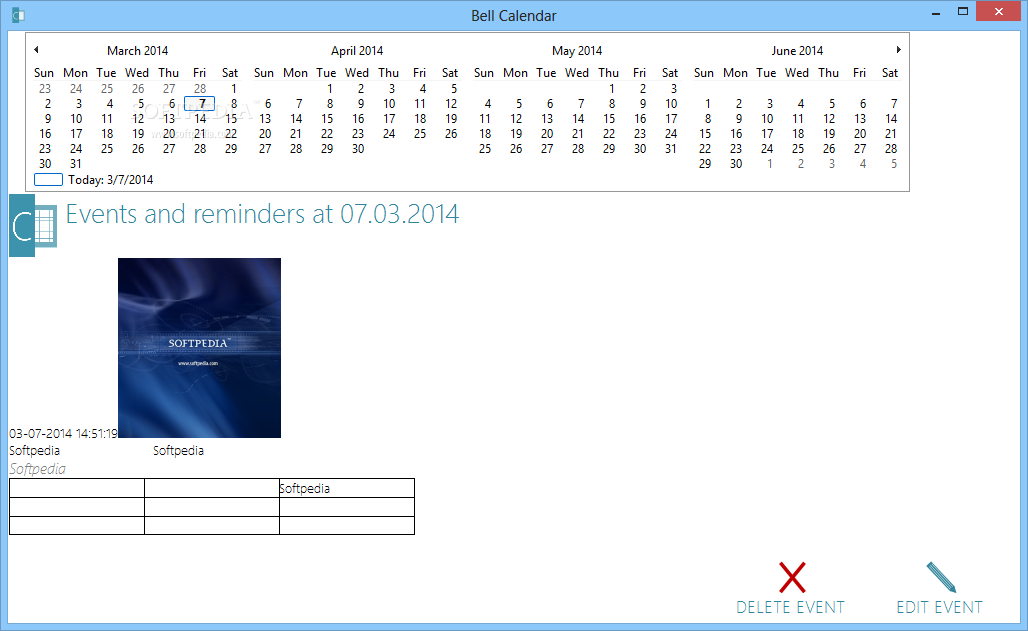This screenshot has width=1028, height=631.
Task: Click the red X delete event icon
Action: point(792,577)
